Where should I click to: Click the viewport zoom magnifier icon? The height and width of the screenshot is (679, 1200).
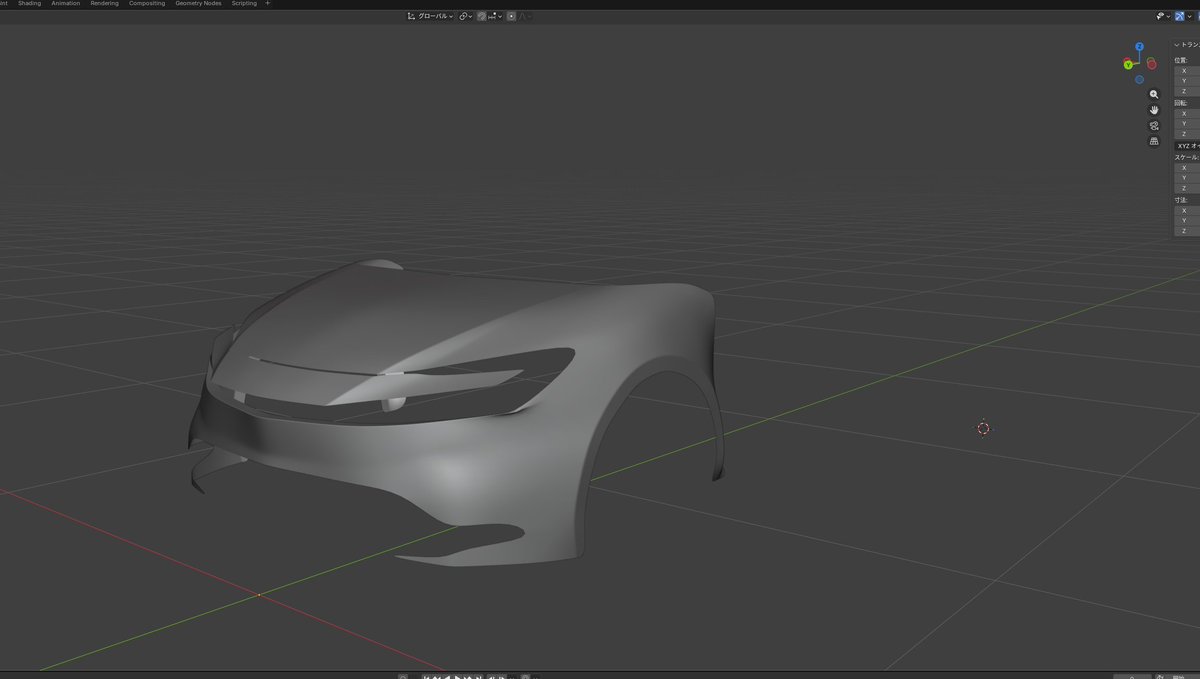(1154, 94)
